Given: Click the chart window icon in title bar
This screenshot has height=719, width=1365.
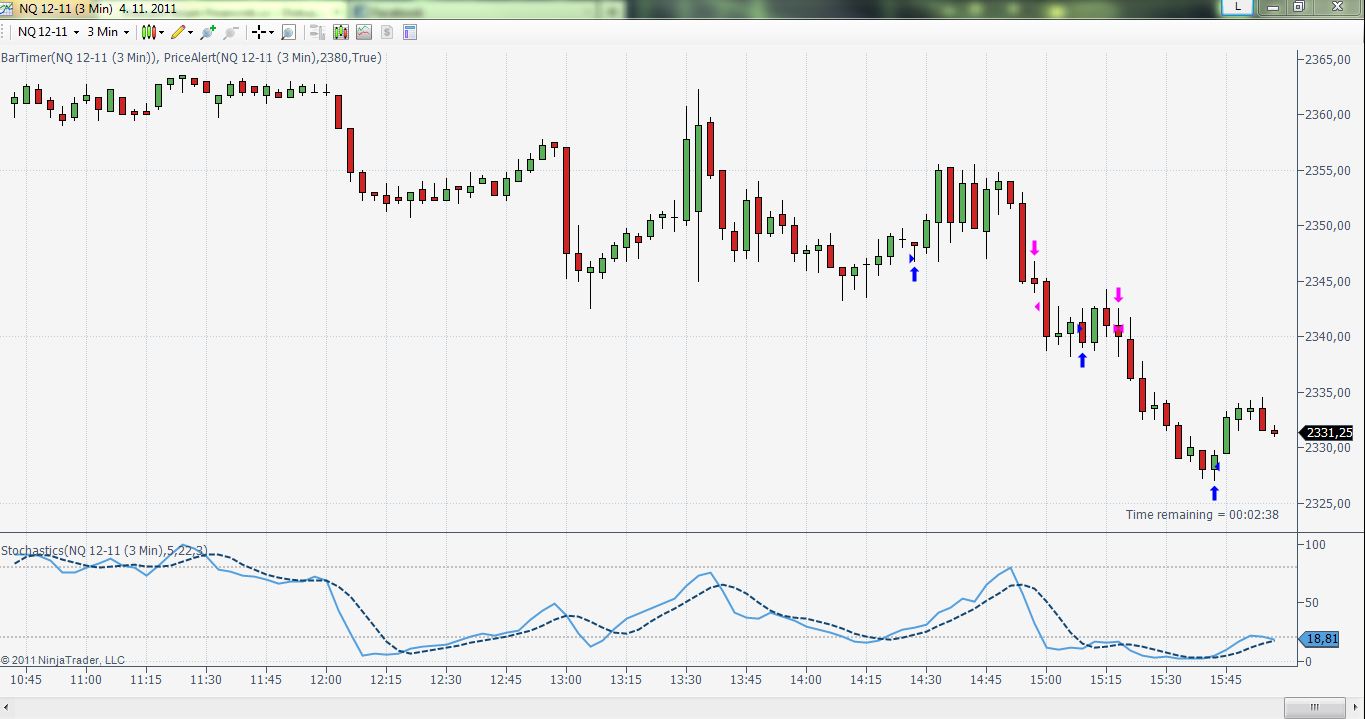Looking at the screenshot, I should pos(8,8).
